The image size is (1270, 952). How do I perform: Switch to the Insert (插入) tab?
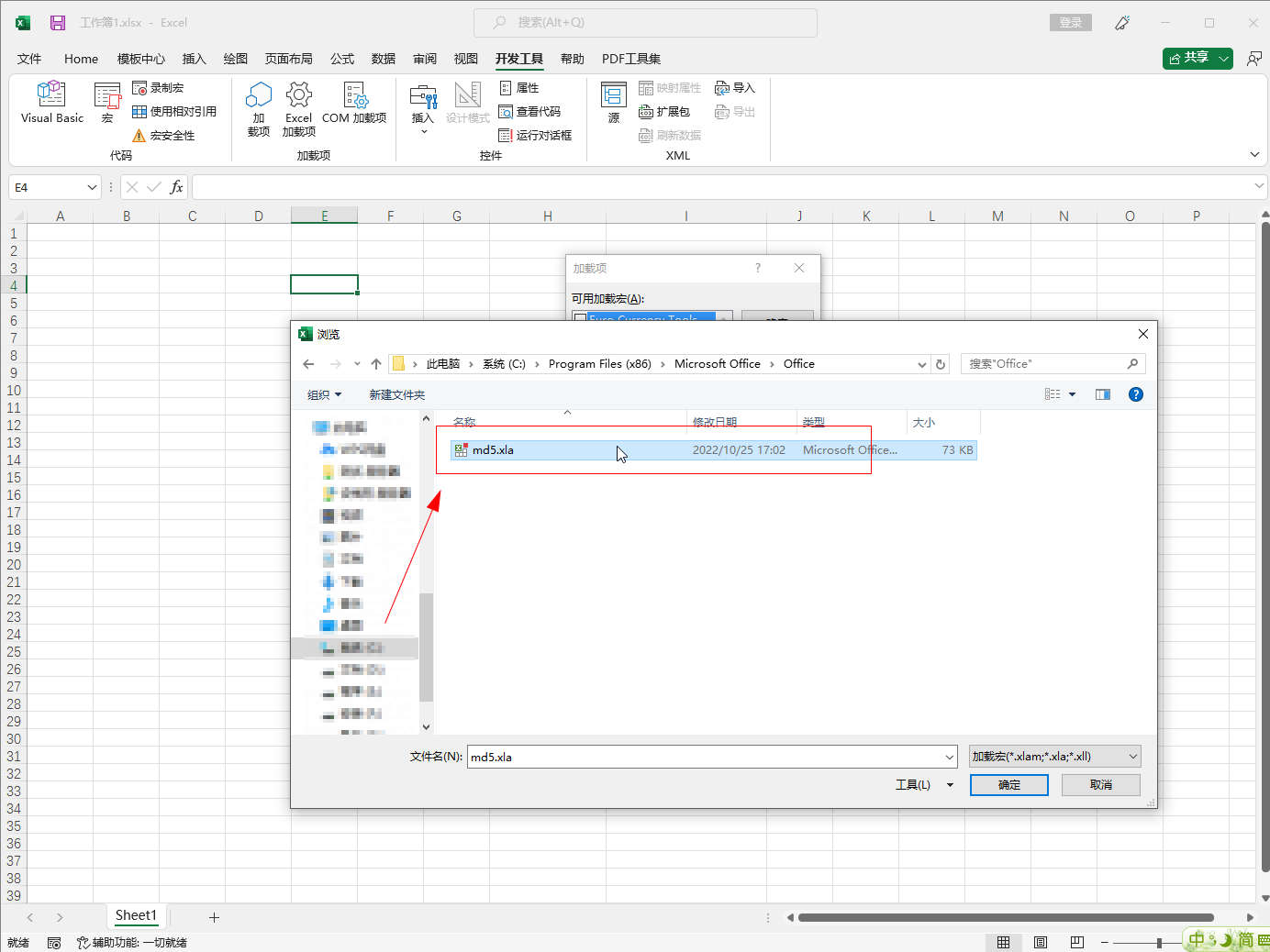click(194, 59)
